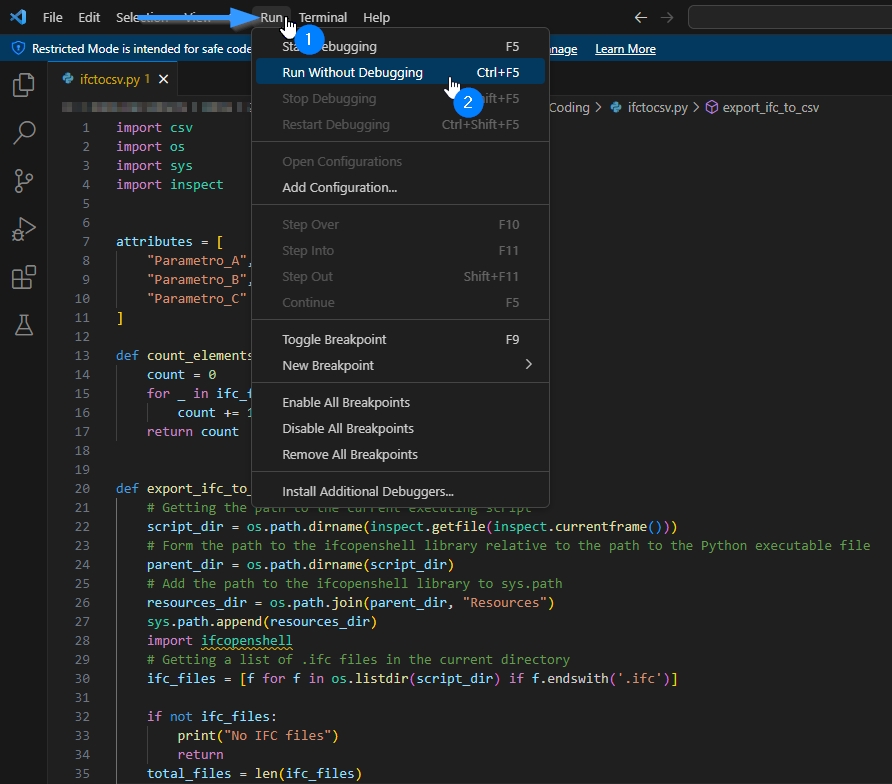This screenshot has height=784, width=892.
Task: Open the Testing flask icon
Action: [23, 325]
